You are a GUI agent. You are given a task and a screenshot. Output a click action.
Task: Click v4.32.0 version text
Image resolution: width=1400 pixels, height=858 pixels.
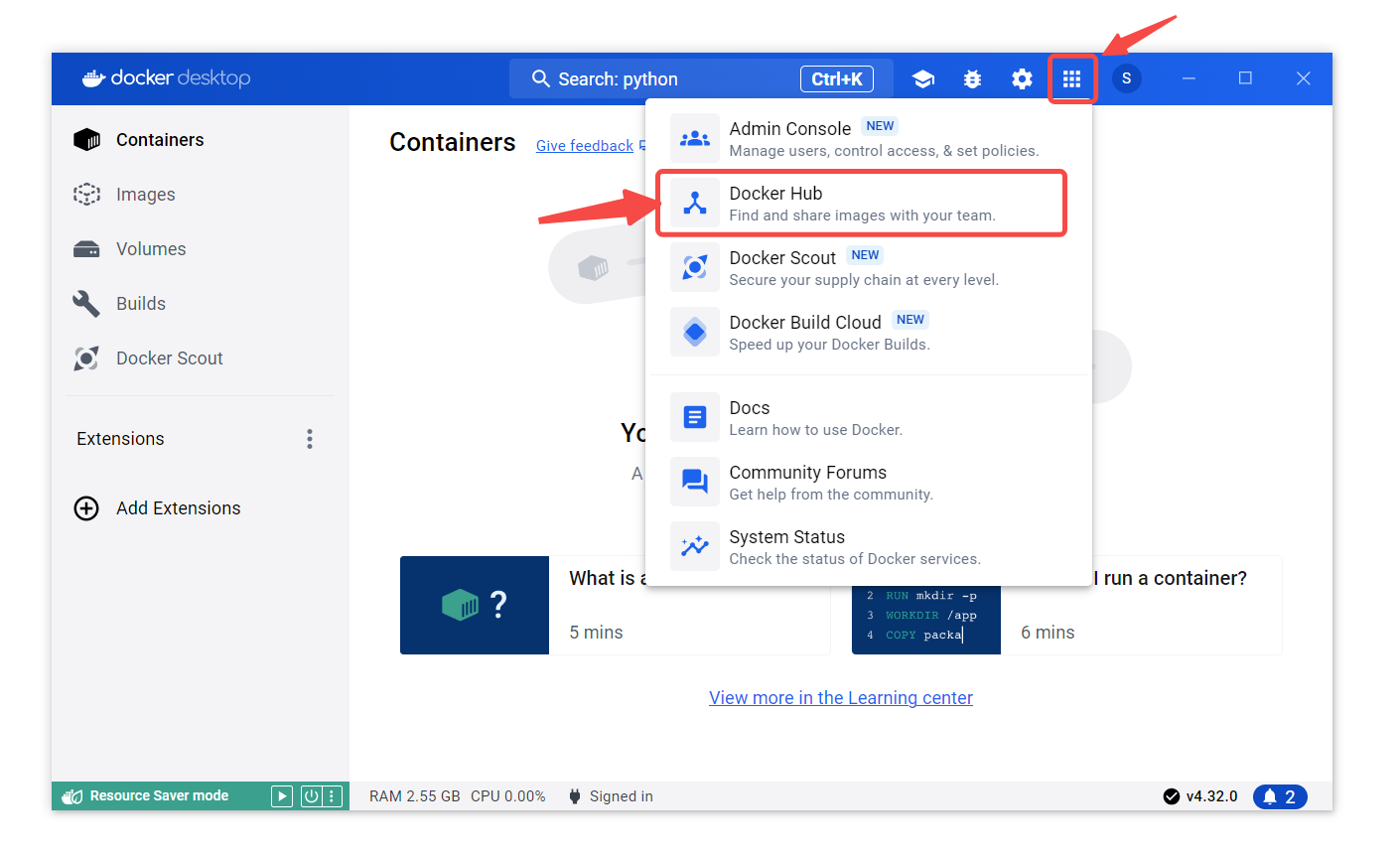point(1212,796)
